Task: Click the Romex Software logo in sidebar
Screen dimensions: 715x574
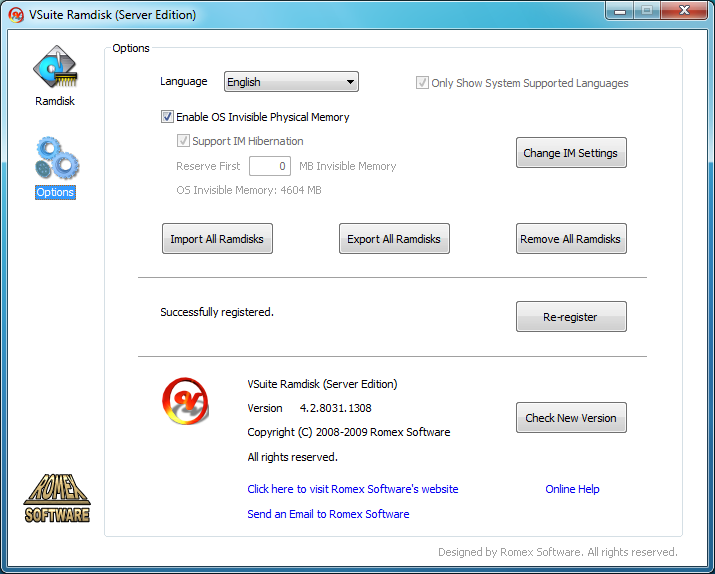Action: coord(57,498)
